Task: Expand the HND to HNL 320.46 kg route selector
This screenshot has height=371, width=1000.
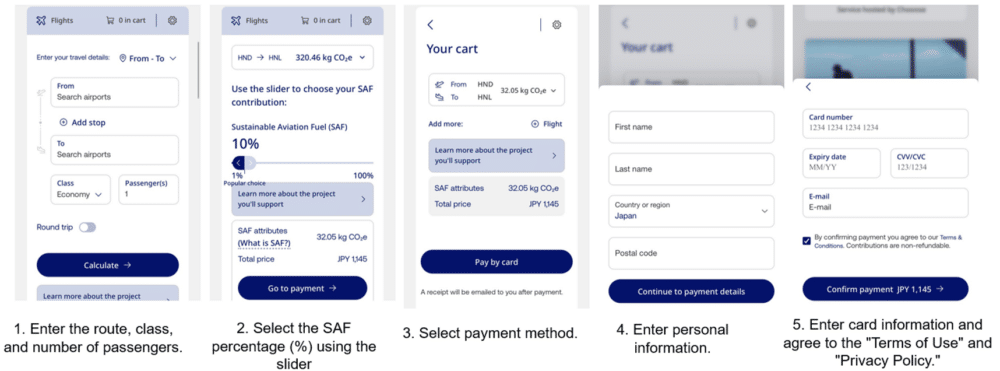Action: (302, 57)
